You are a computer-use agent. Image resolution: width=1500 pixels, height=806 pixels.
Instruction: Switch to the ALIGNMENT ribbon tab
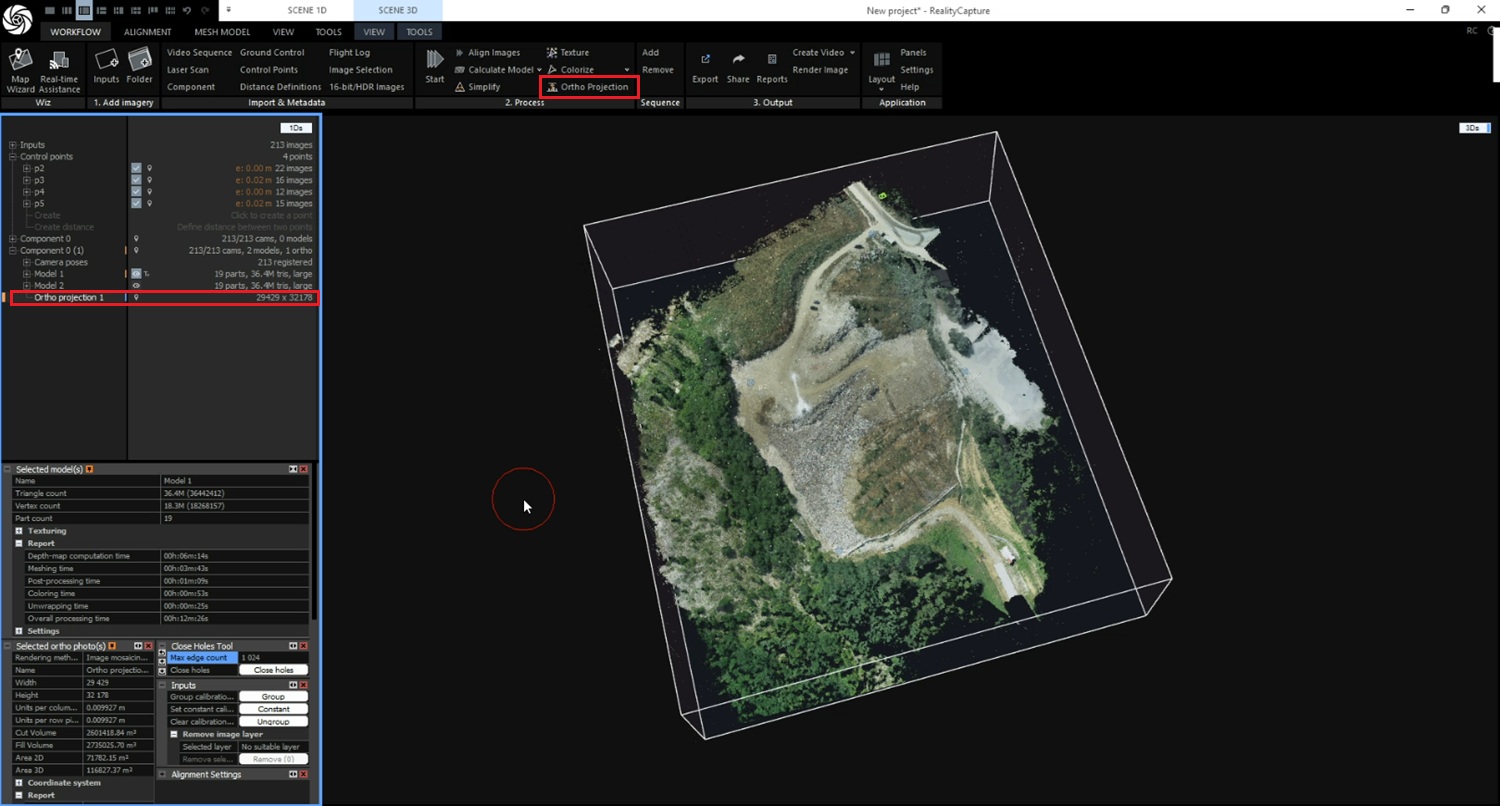pyautogui.click(x=147, y=32)
